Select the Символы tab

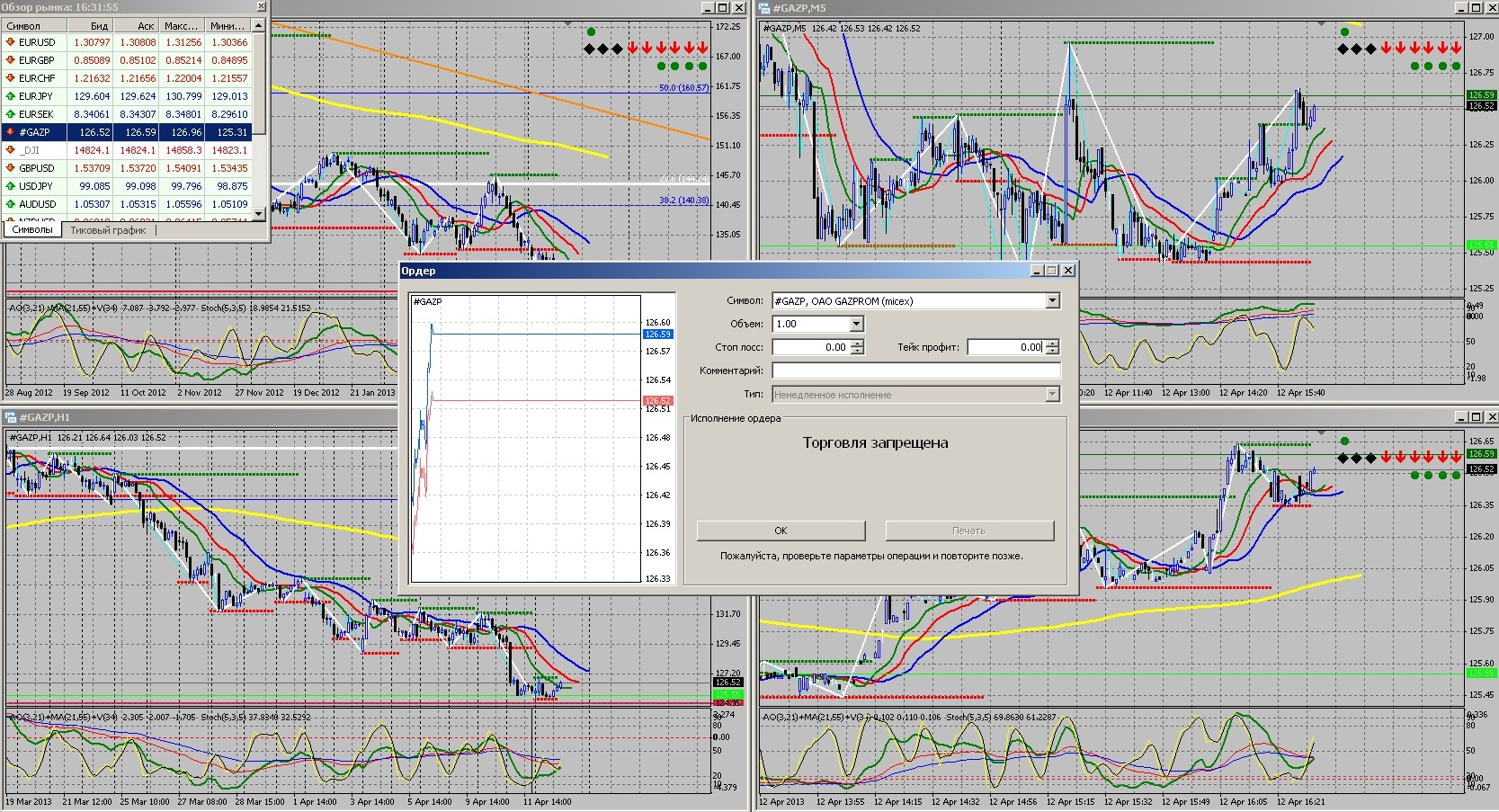pos(32,230)
